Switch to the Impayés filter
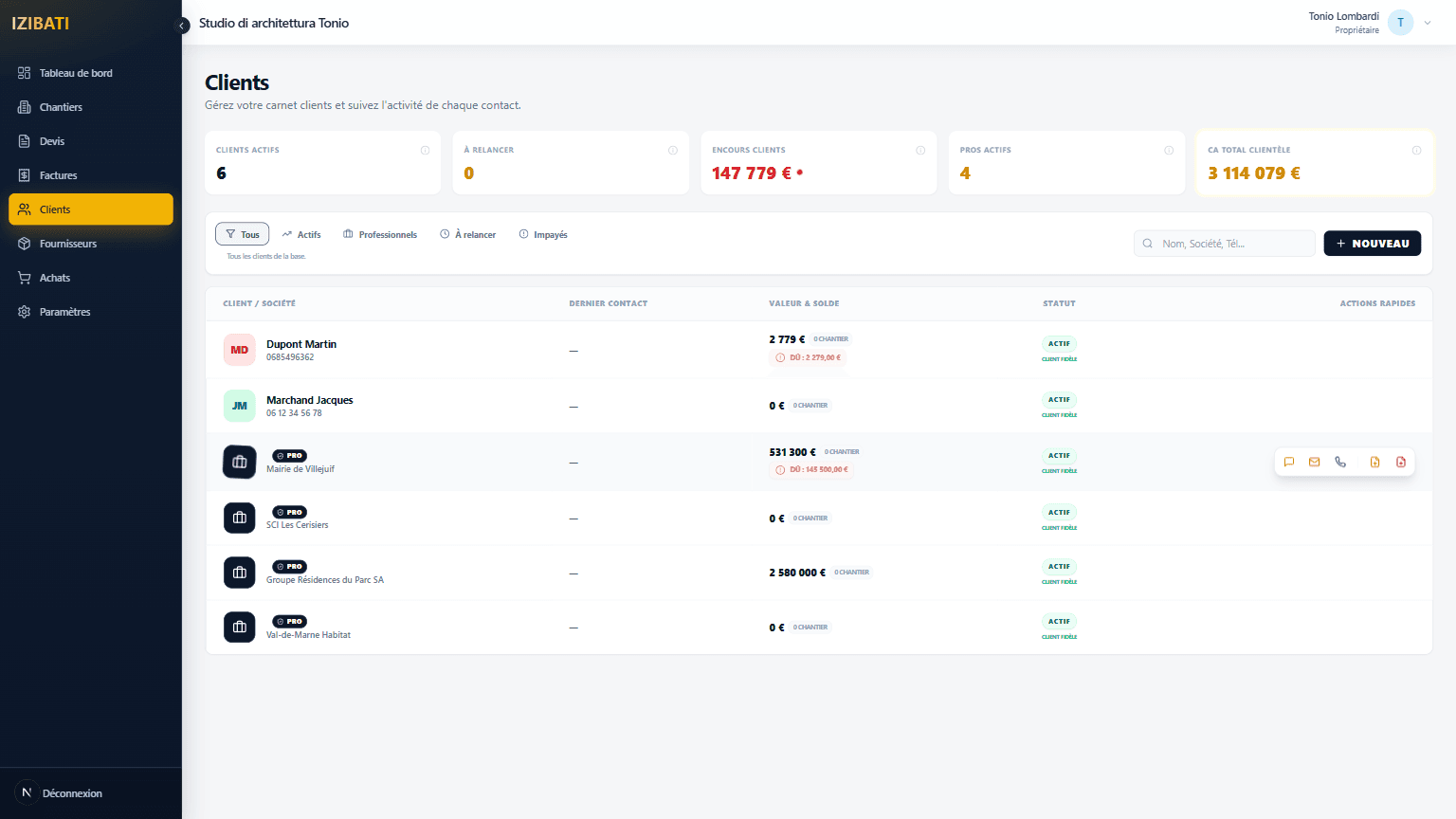 point(543,234)
